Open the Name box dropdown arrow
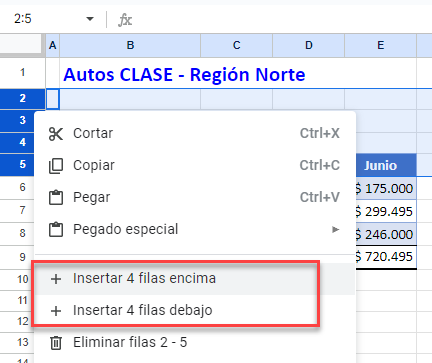The image size is (432, 363). coord(90,19)
